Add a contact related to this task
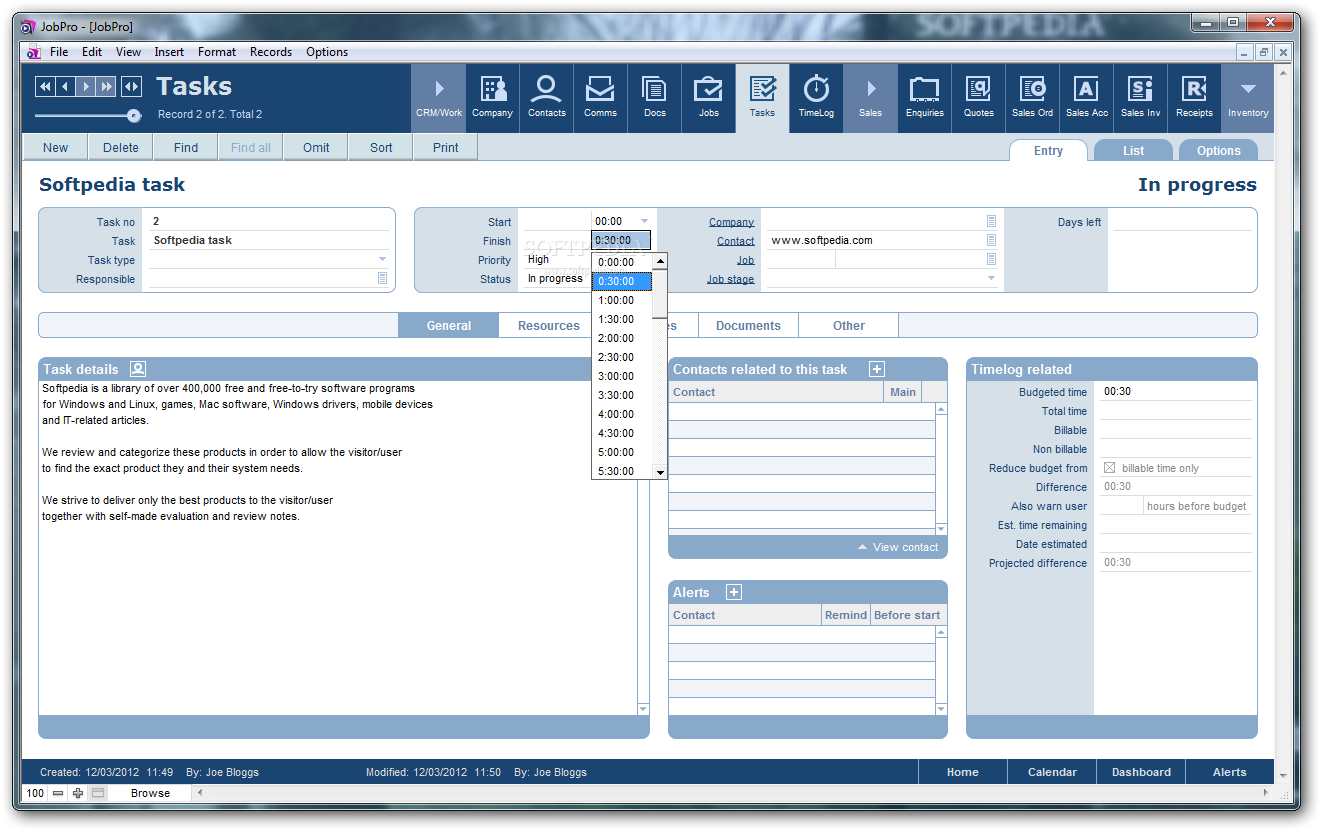 point(876,369)
